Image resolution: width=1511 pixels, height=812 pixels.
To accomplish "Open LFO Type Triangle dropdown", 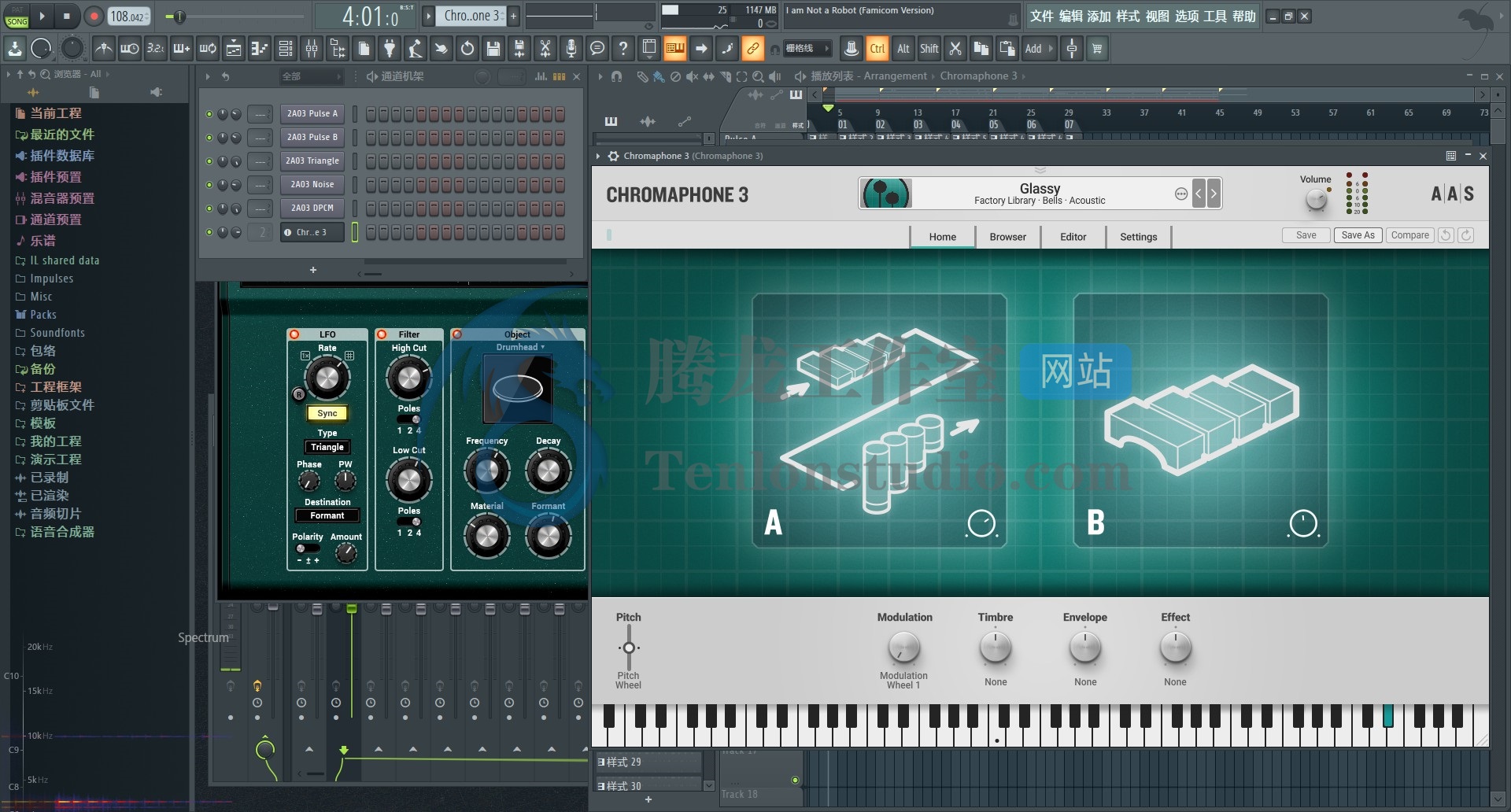I will 327,447.
